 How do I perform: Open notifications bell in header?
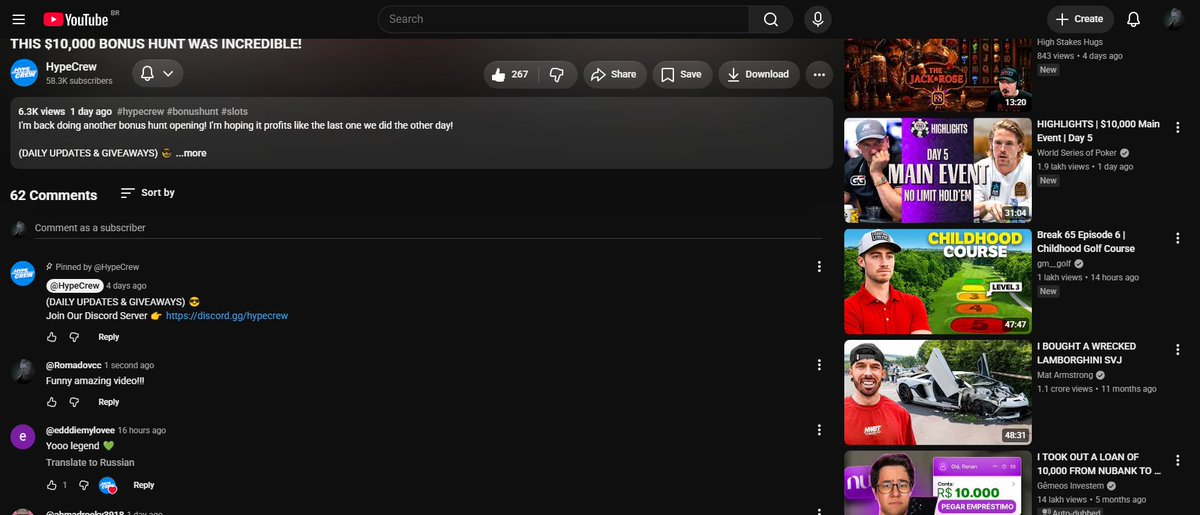pyautogui.click(x=1133, y=19)
